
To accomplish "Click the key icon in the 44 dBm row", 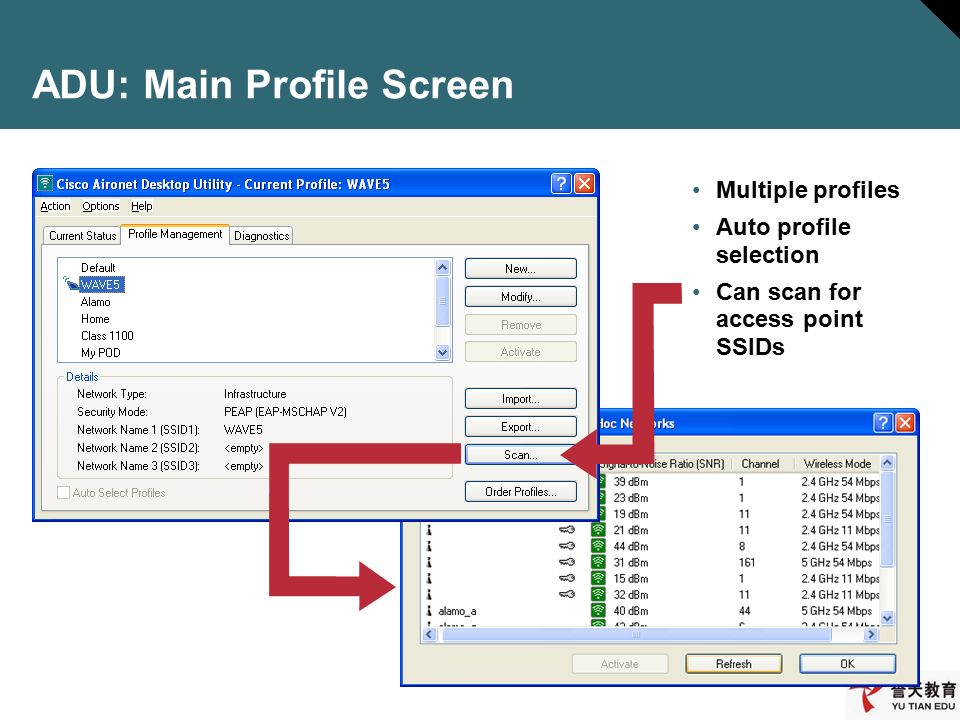I will coord(567,546).
